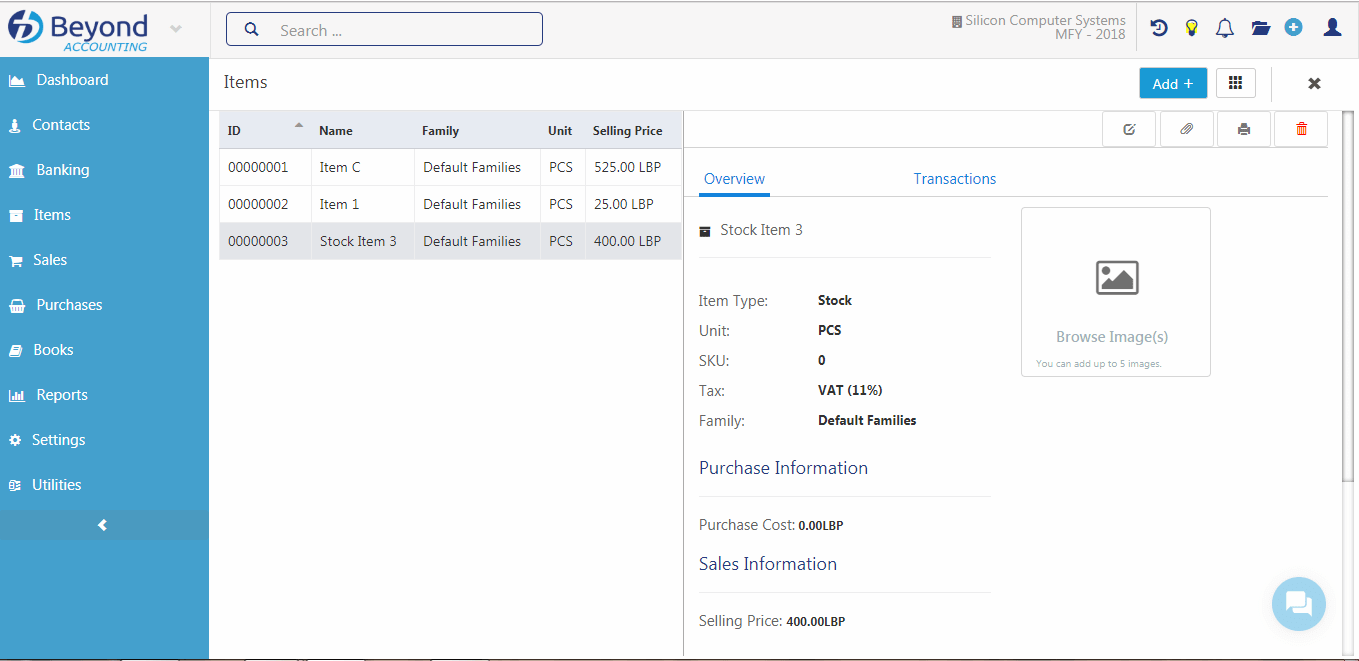Open the notifications bell

tap(1225, 28)
